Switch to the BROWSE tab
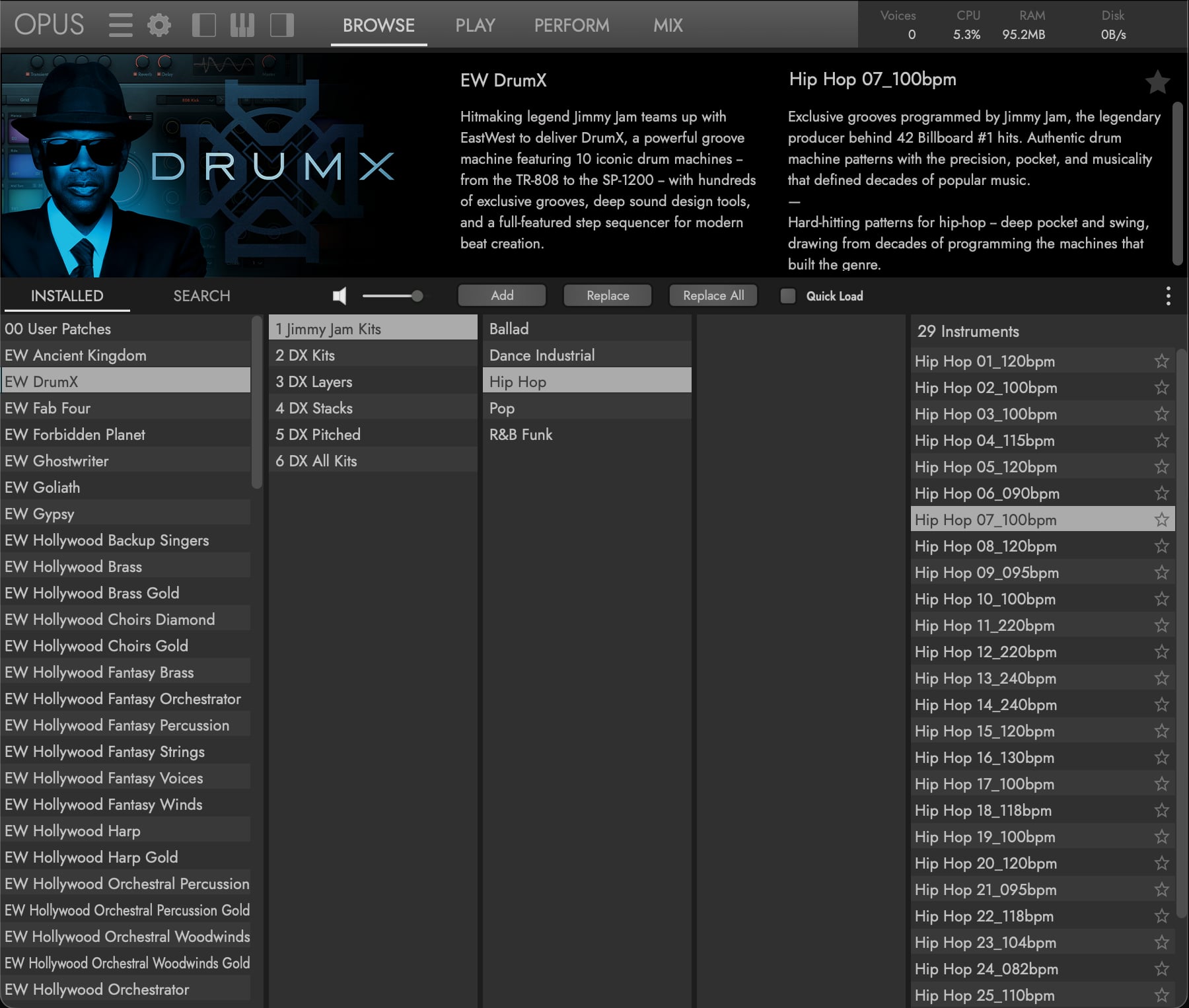 [x=378, y=26]
